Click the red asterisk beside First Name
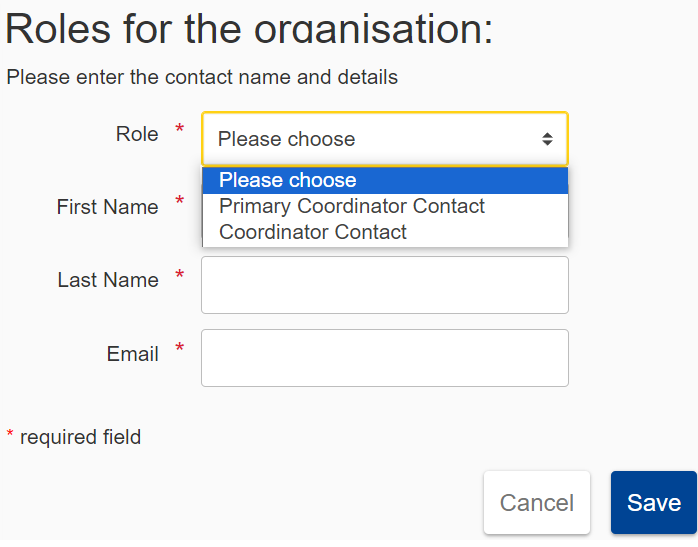 click(x=180, y=202)
